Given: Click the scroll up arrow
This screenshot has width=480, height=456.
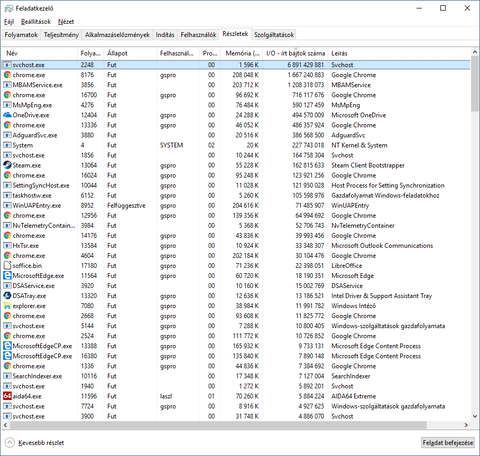Looking at the screenshot, I should point(475,52).
